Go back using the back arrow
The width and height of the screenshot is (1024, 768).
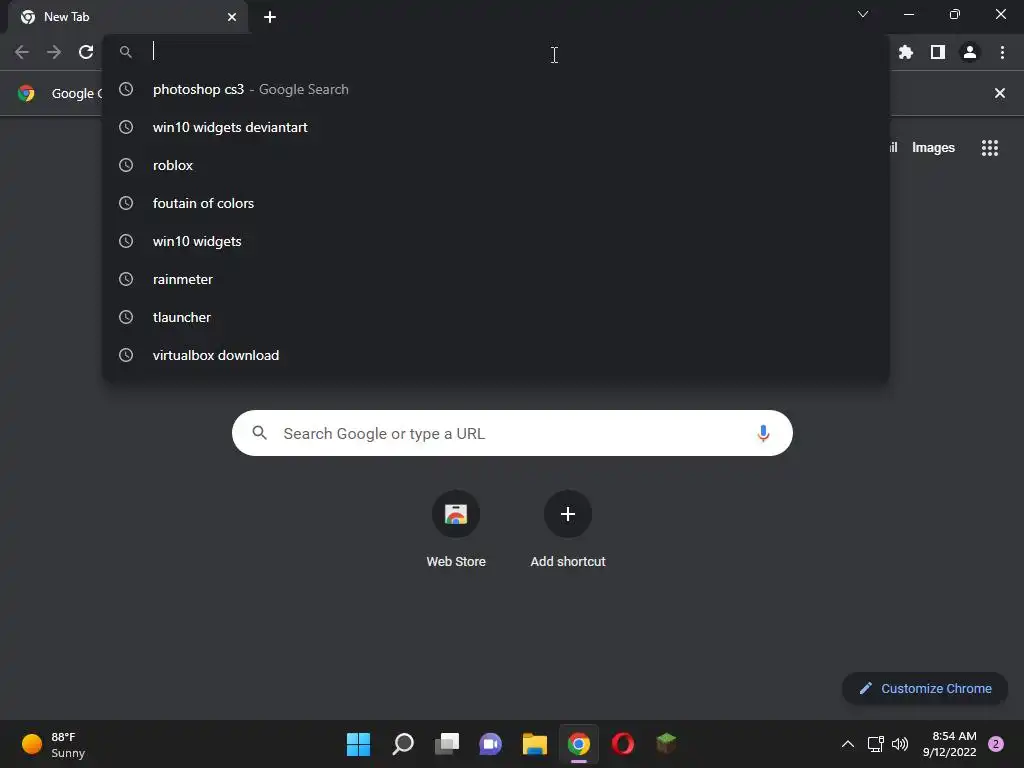tap(22, 52)
